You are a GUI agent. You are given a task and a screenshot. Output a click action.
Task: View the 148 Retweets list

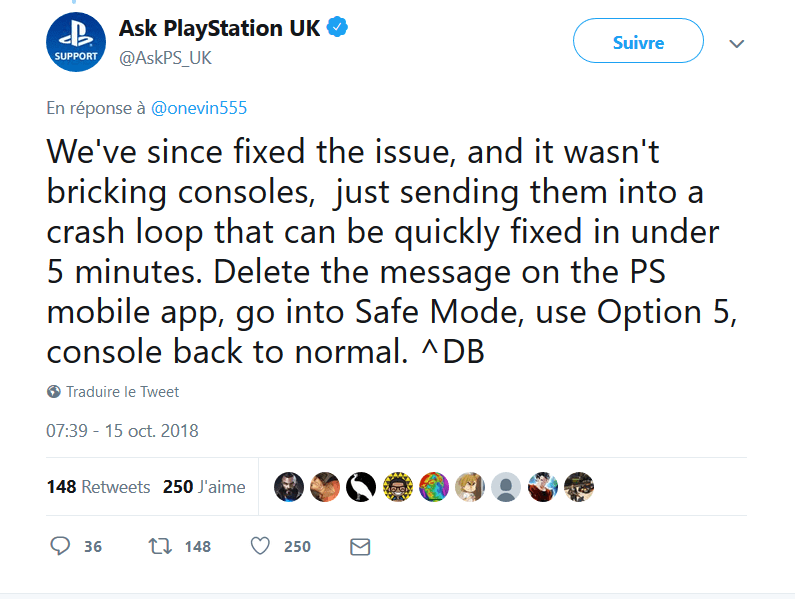pyautogui.click(x=98, y=487)
